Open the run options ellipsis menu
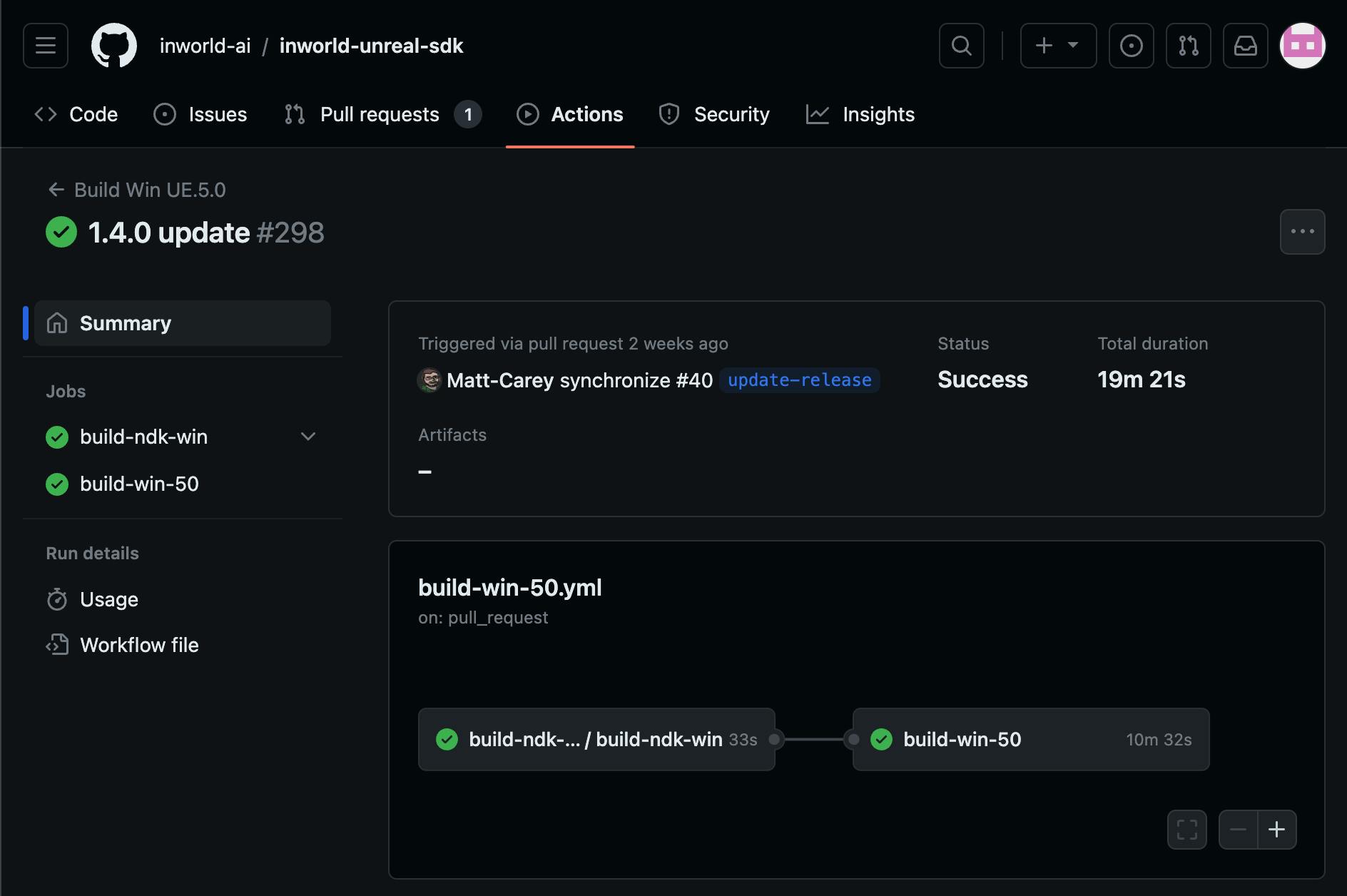Screen dimensions: 1347x896 (1302, 232)
